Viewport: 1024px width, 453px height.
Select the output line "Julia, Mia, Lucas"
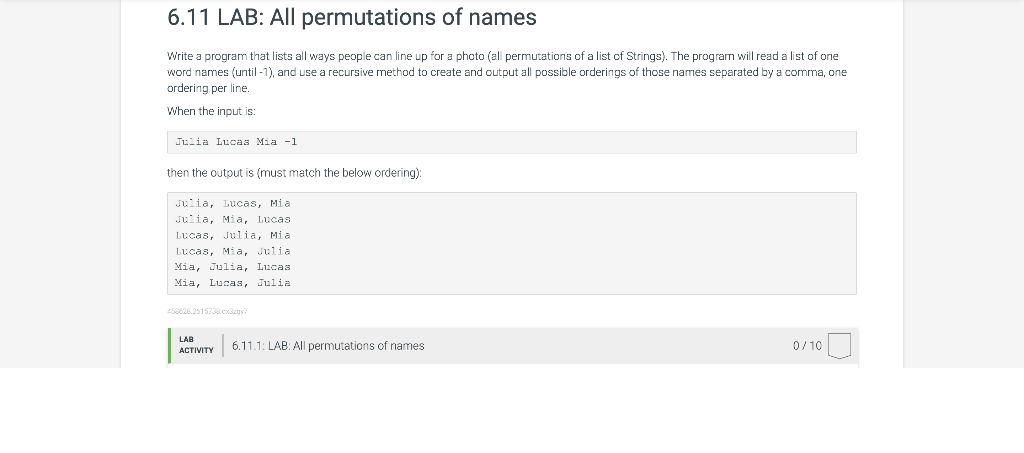tap(232, 219)
